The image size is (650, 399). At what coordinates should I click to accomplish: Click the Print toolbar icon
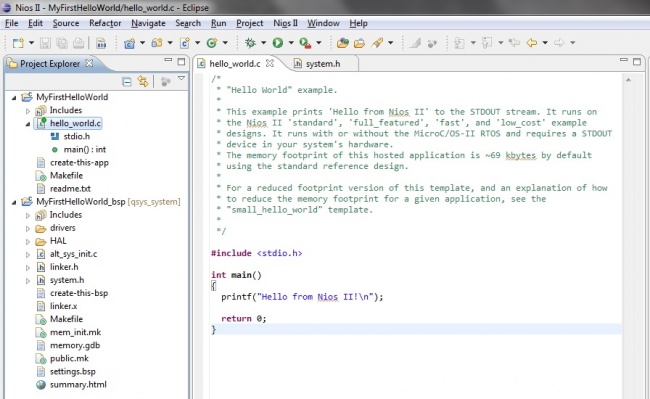coord(78,43)
